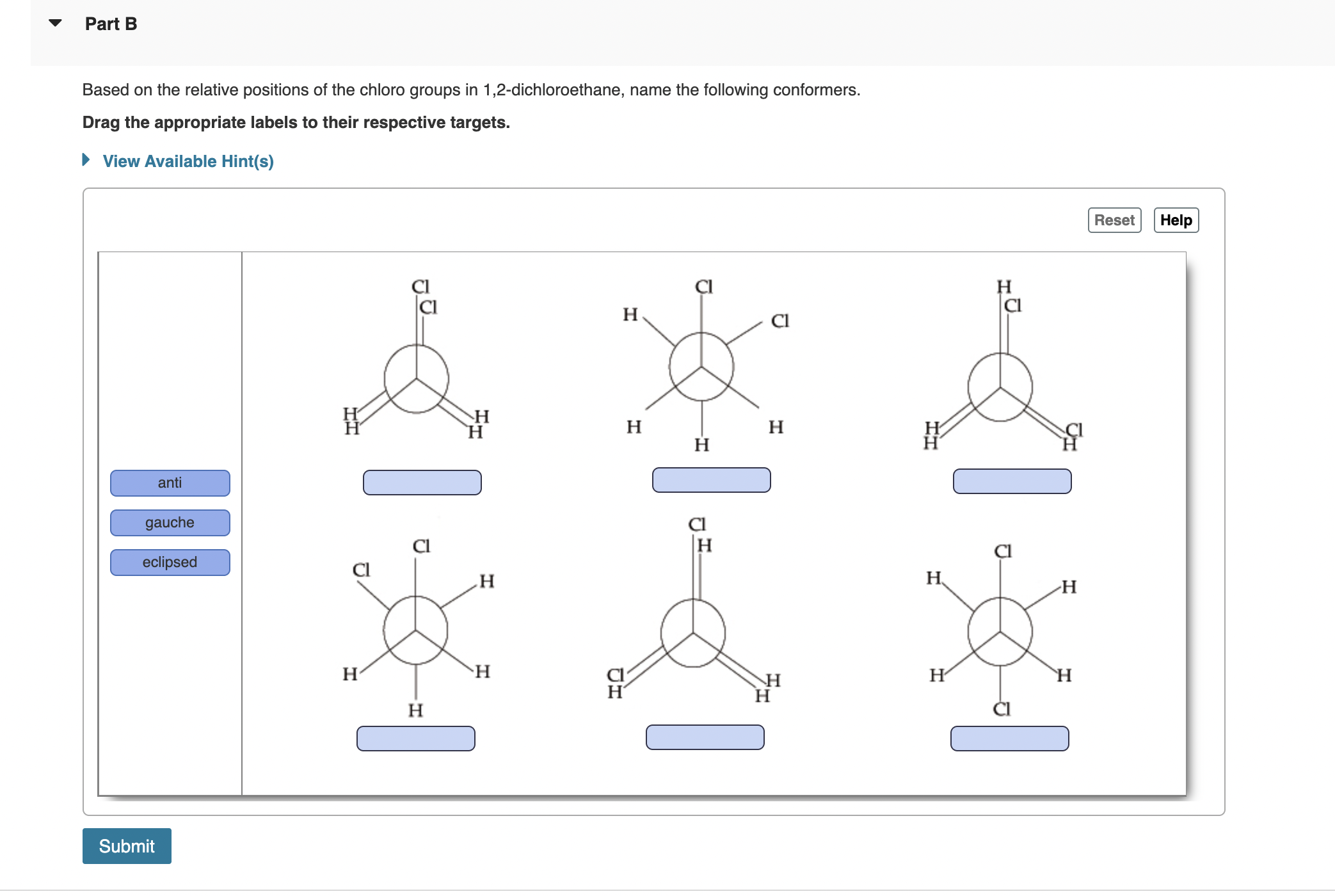
Task: Open the hints disclosure arrow
Action: point(86,161)
